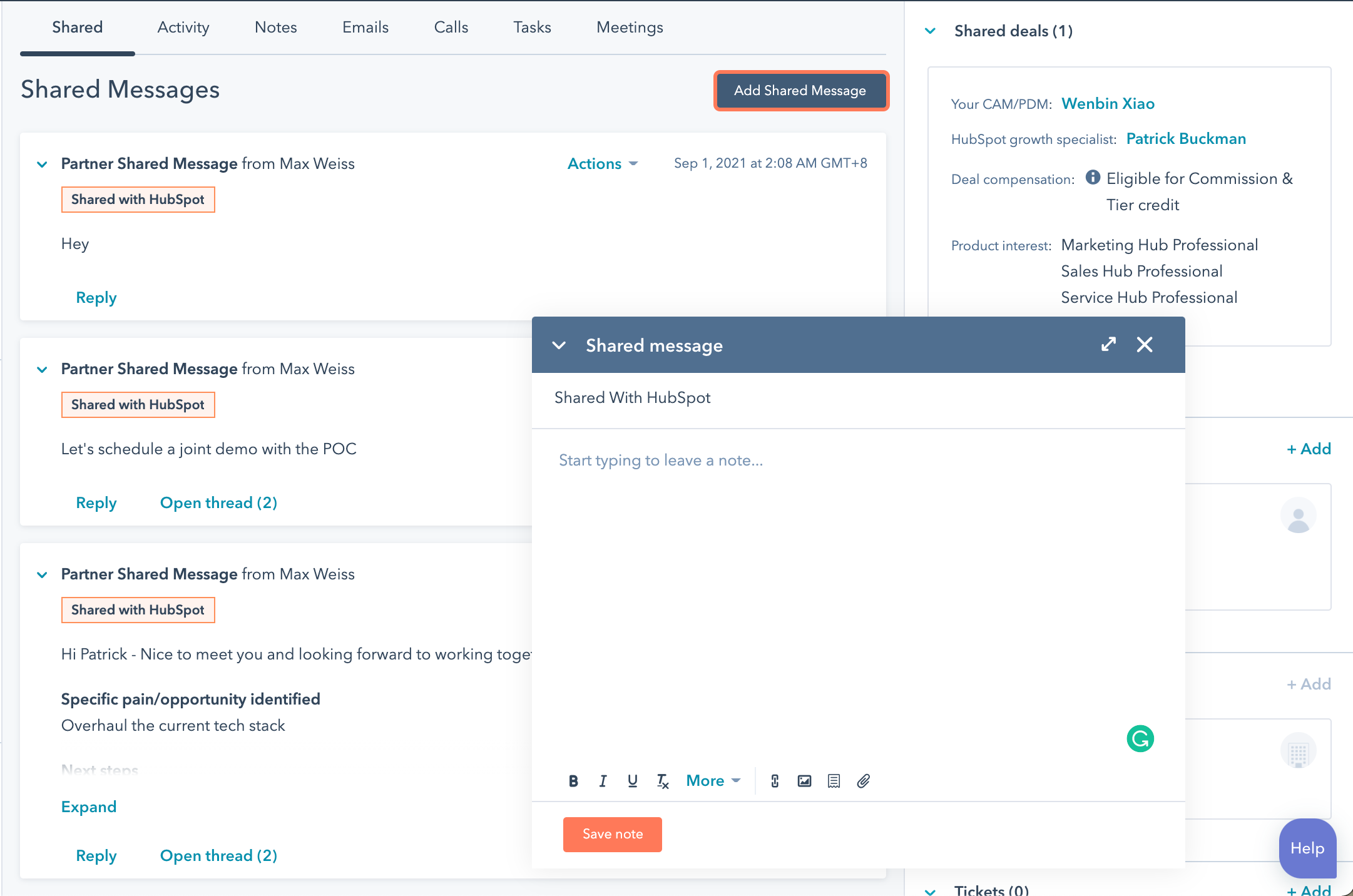Click the Save note button
The image size is (1353, 896).
613,834
